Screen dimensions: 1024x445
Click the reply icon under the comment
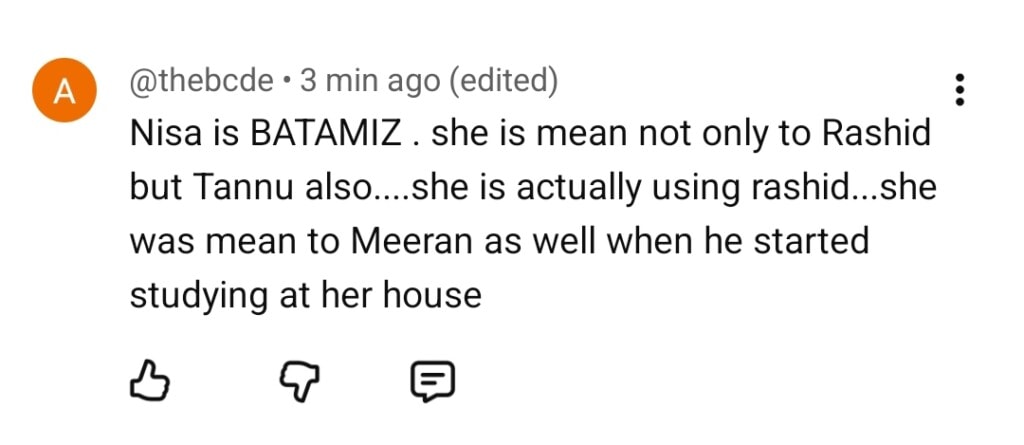433,379
